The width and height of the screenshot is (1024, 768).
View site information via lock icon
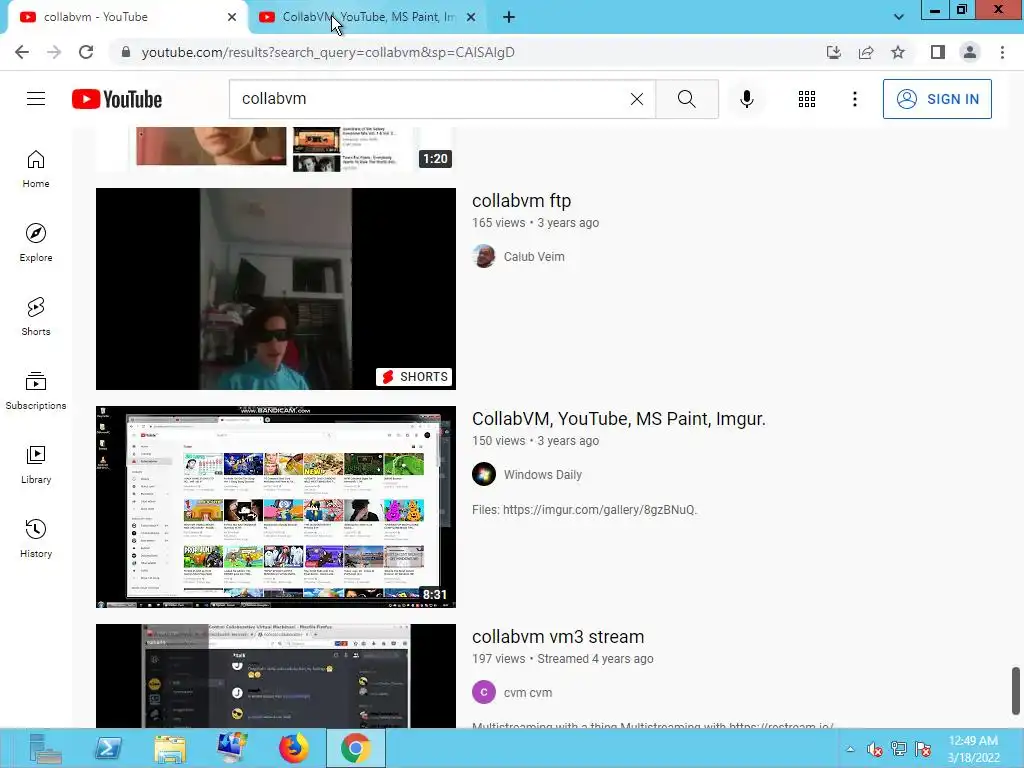coord(126,52)
